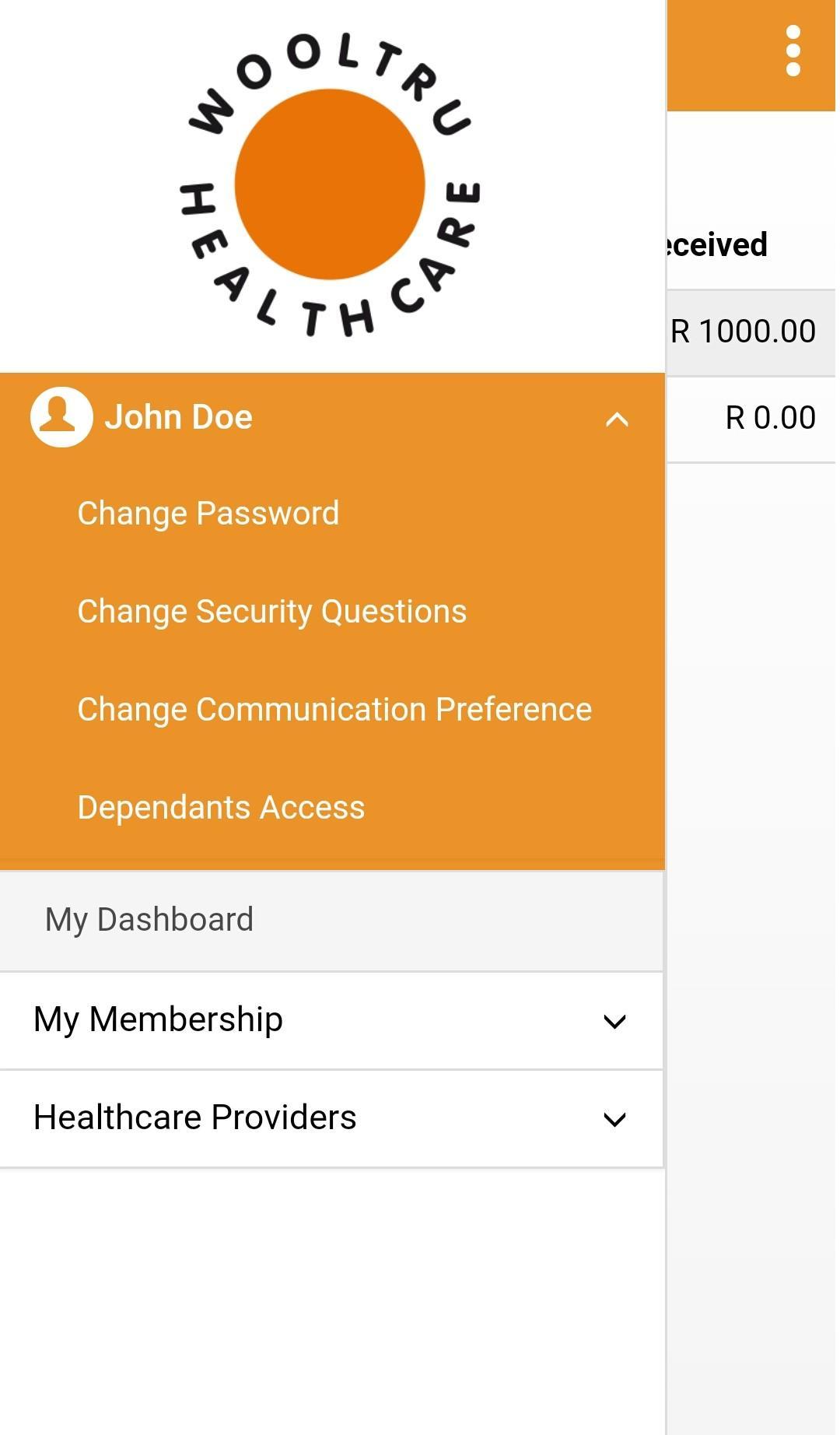Tap the John Doe profile avatar icon

click(61, 417)
